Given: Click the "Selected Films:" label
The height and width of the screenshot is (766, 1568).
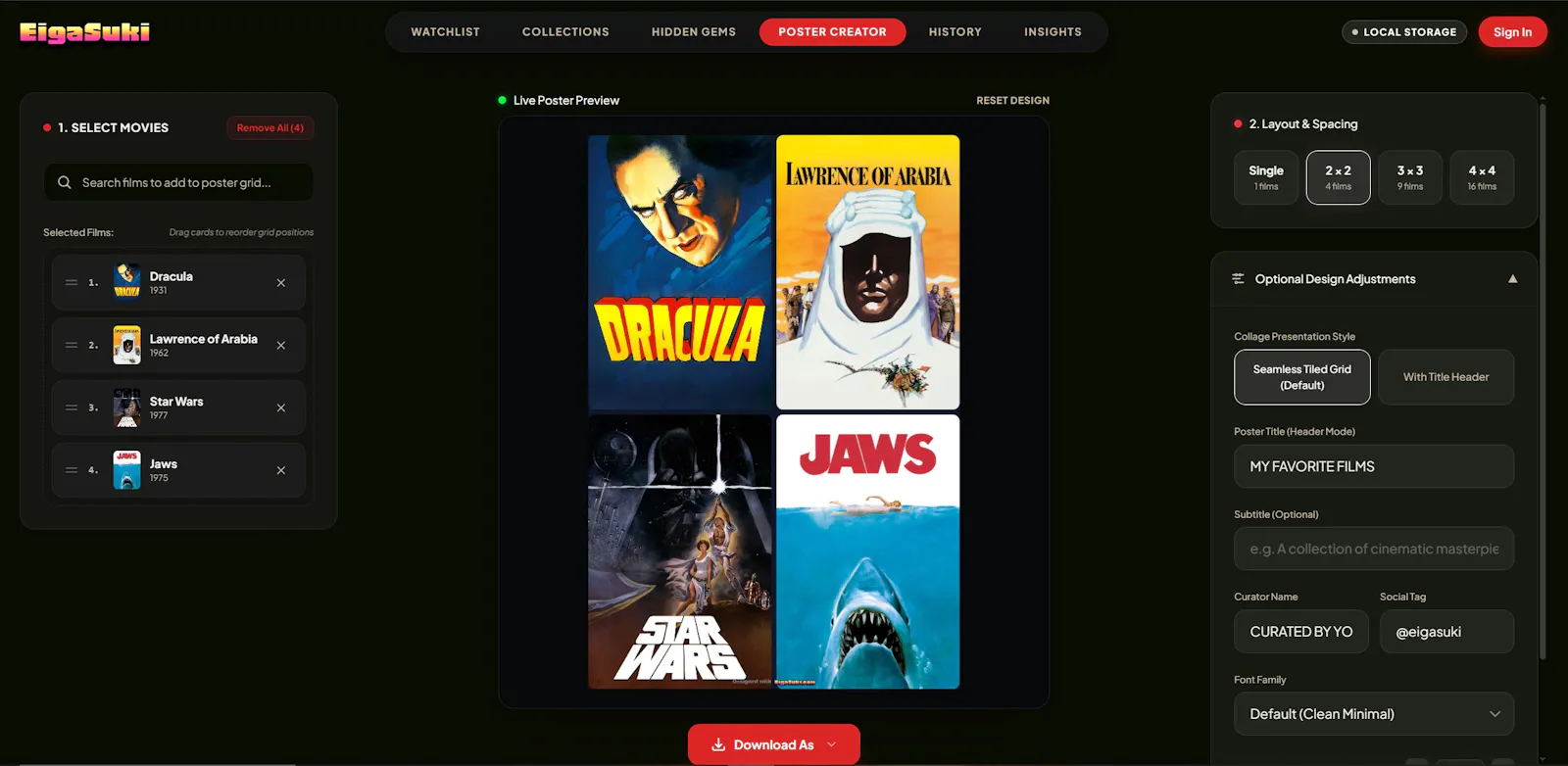Looking at the screenshot, I should 78,233.
